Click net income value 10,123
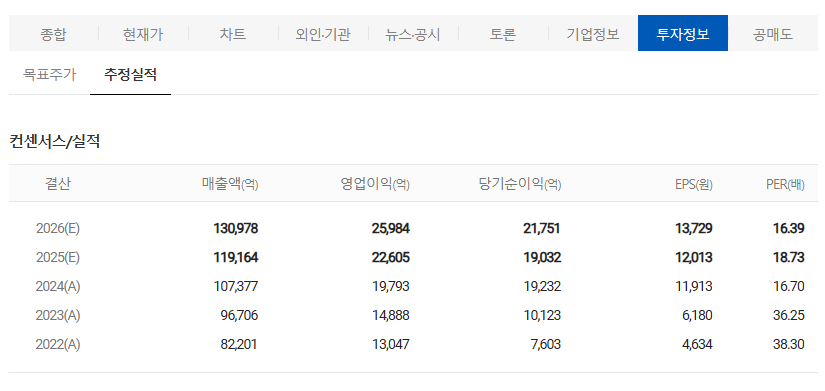825x391 pixels. tap(542, 315)
